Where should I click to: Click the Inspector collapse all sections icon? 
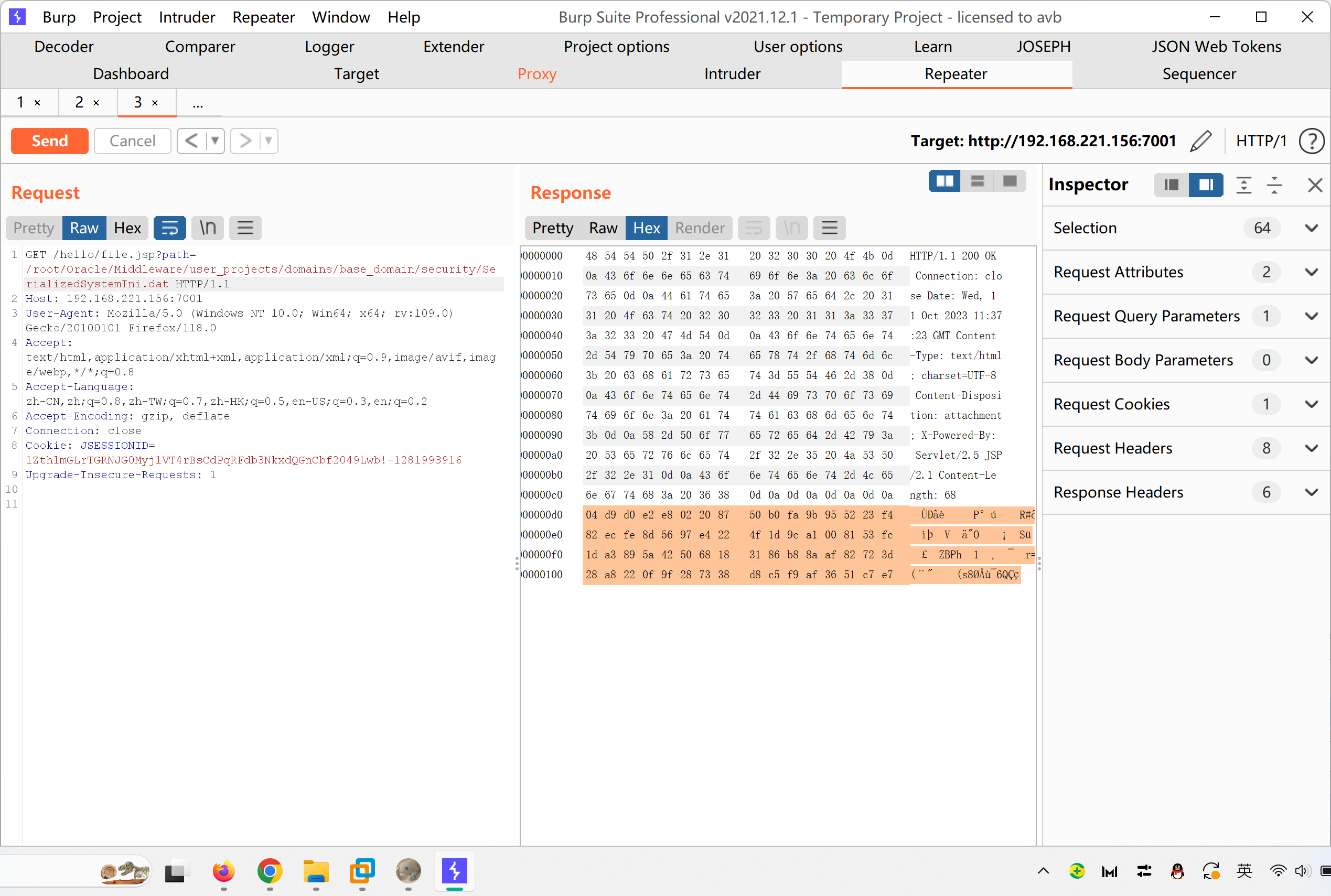(1274, 185)
